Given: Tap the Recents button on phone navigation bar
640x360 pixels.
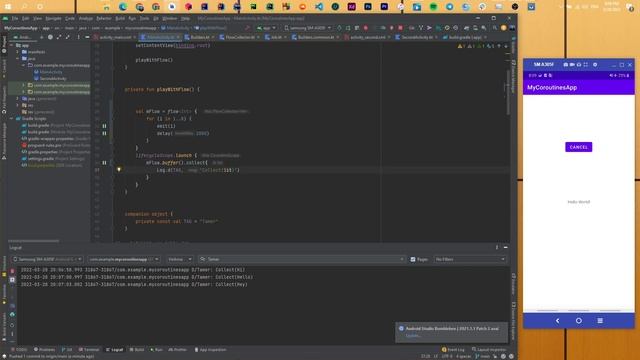Looking at the screenshot, I should tap(600, 321).
